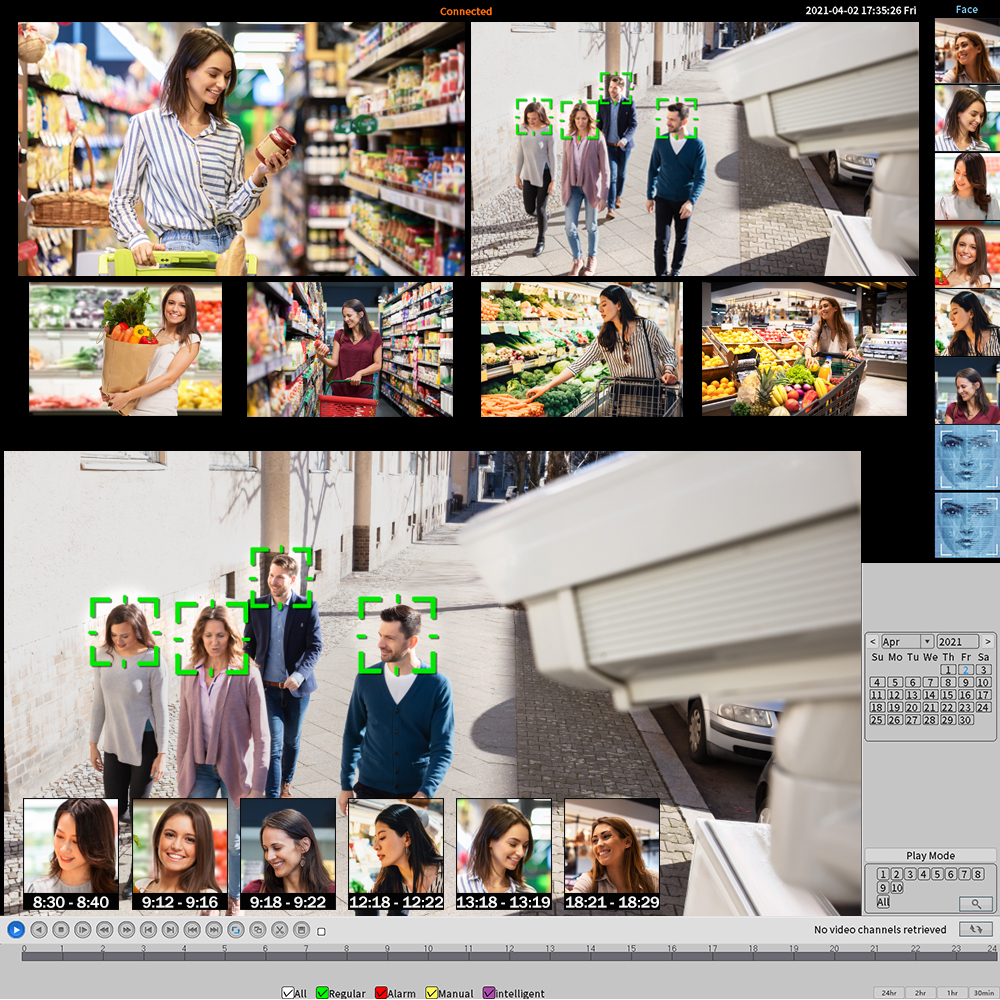1000x1000 pixels.
Task: Go to previous month with left arrow
Action: coord(873,642)
